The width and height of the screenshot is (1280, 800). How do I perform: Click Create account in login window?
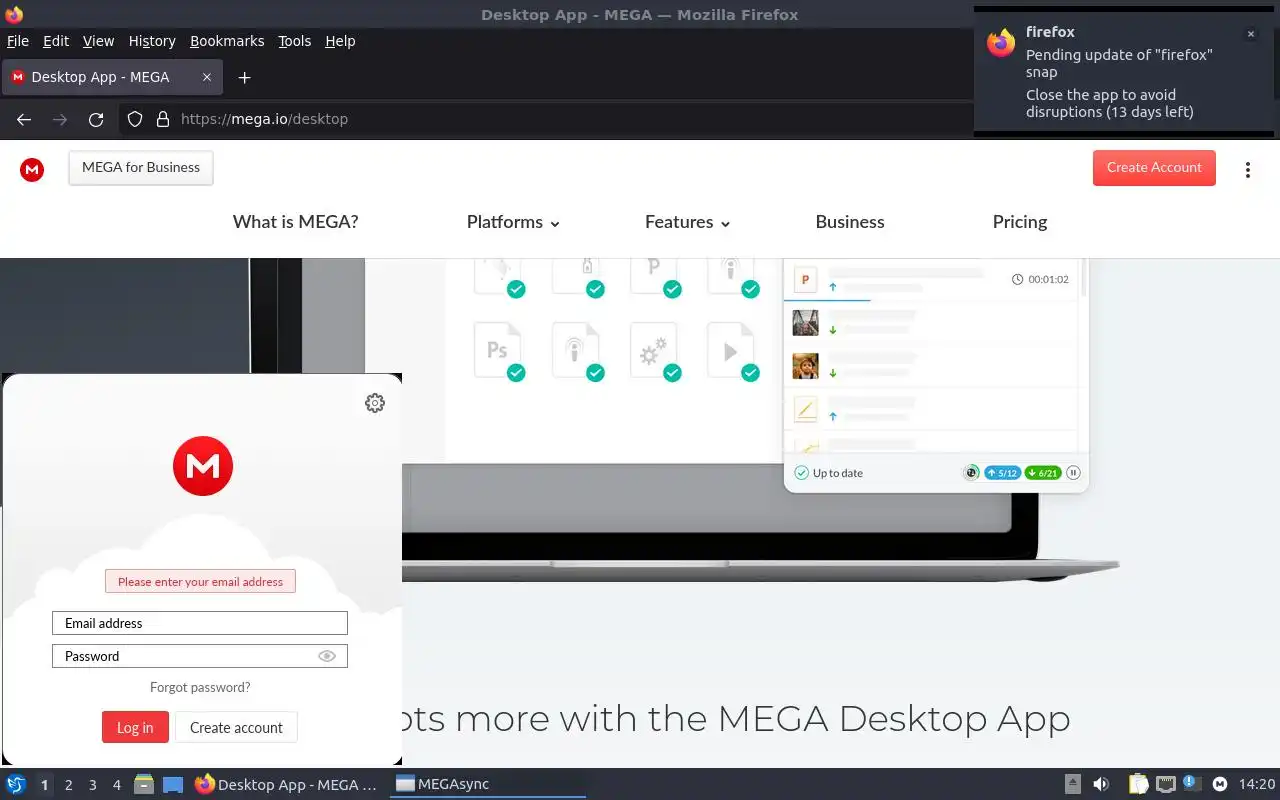tap(236, 727)
